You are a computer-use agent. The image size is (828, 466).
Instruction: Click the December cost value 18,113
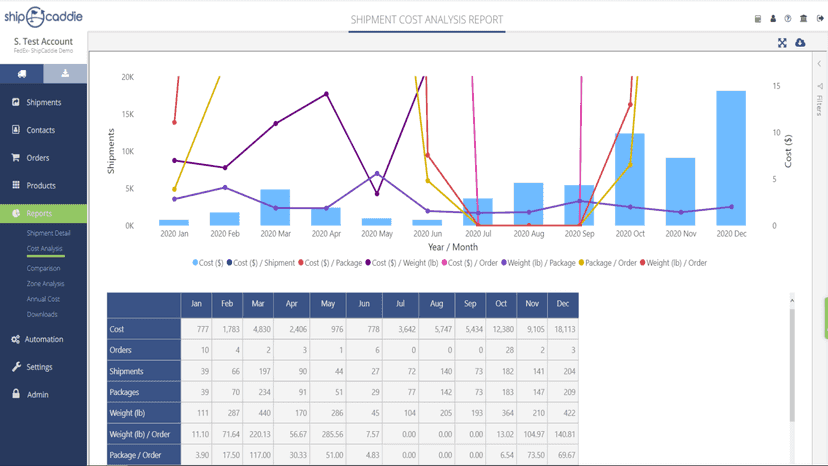(x=563, y=329)
